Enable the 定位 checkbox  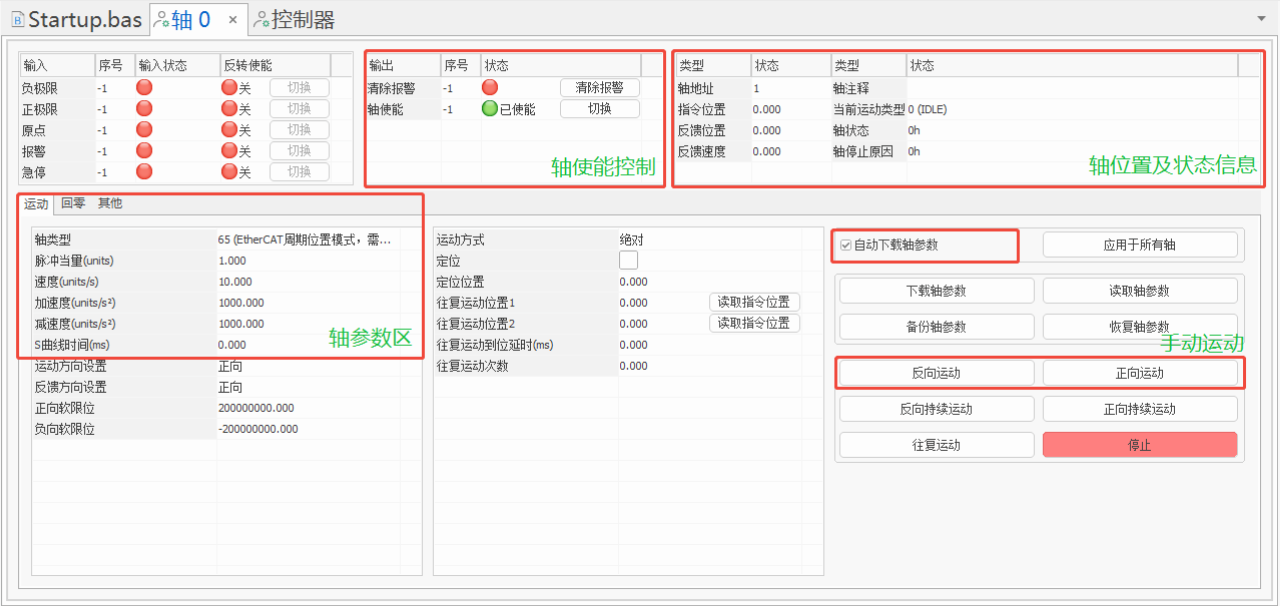pos(628,260)
